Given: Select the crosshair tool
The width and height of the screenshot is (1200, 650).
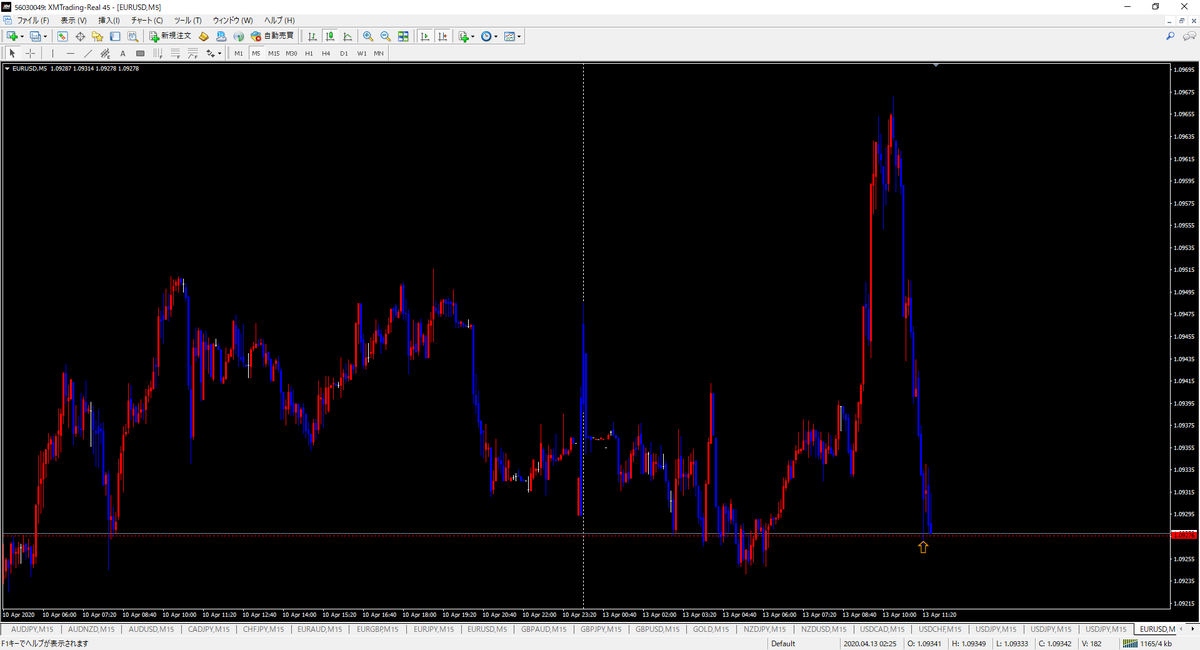Looking at the screenshot, I should pos(31,53).
